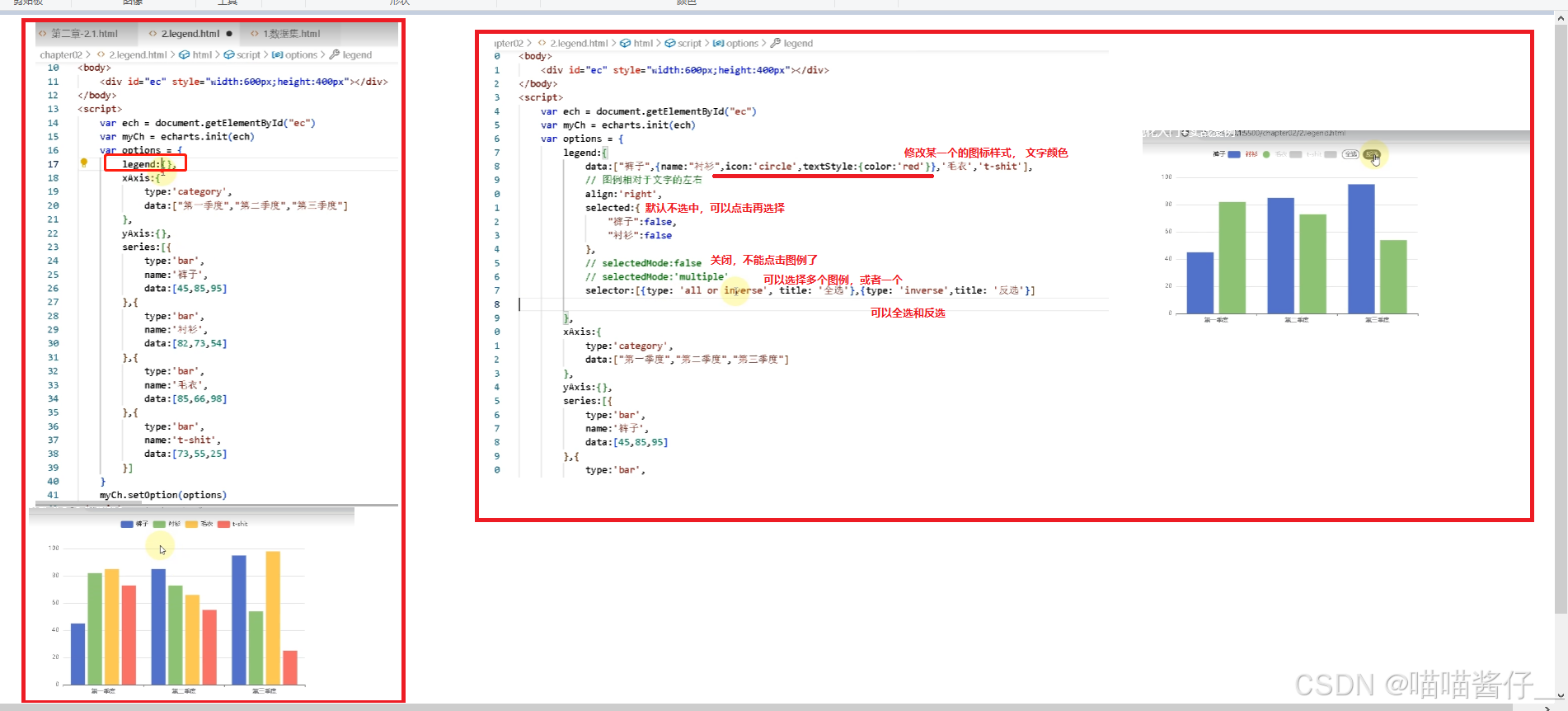Click the 'myCh.setOption(options)' line
1568x711 pixels.
click(x=163, y=495)
